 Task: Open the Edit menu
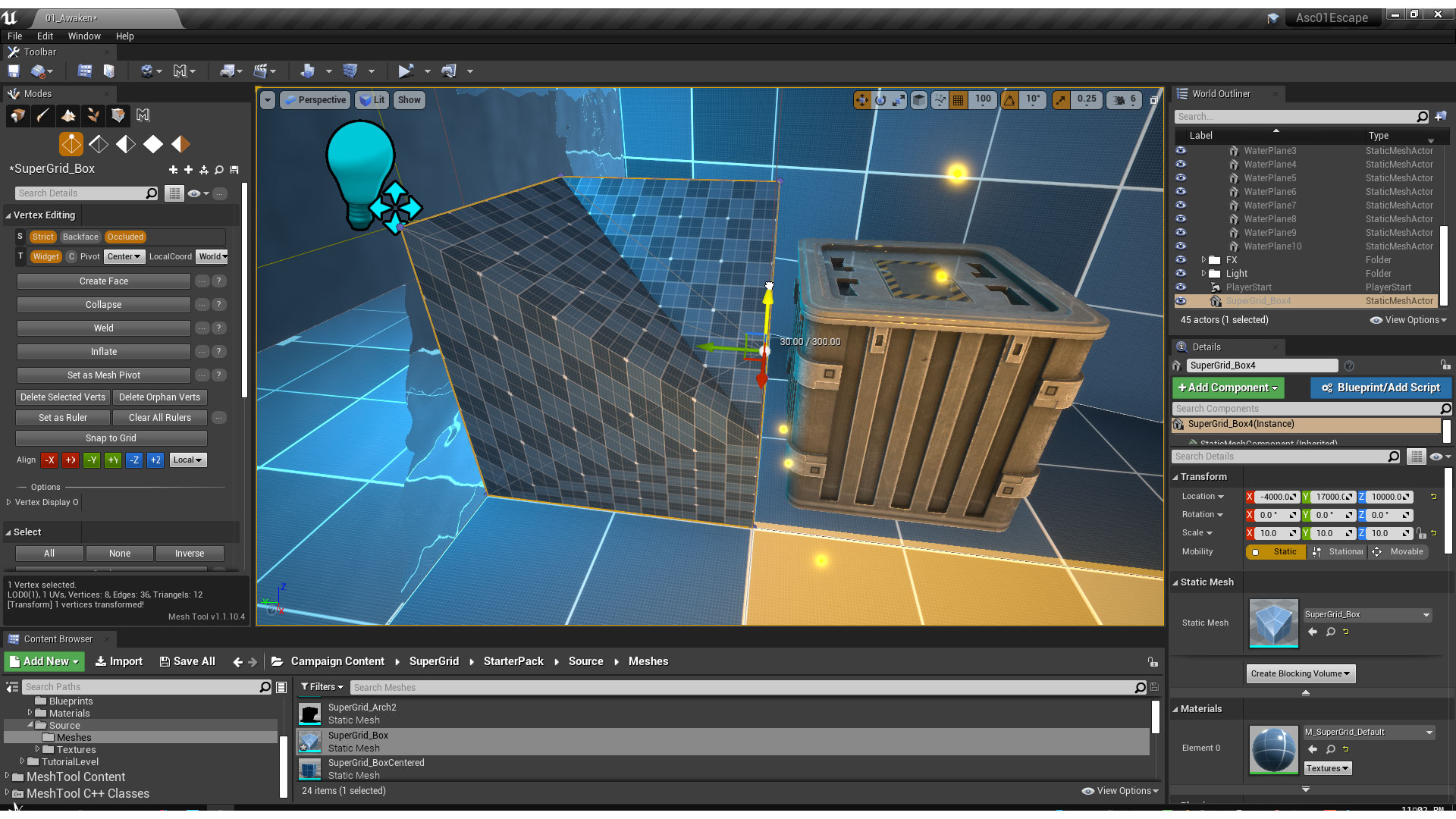click(x=45, y=36)
